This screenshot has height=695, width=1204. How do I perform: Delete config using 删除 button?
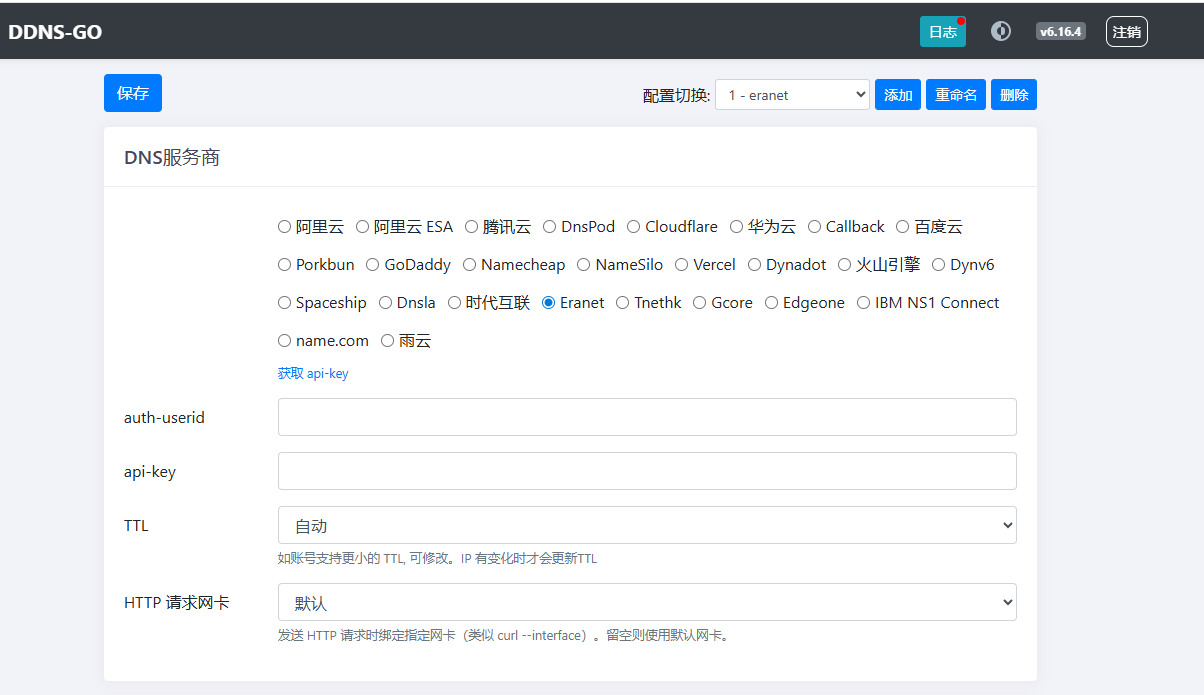(x=1013, y=95)
